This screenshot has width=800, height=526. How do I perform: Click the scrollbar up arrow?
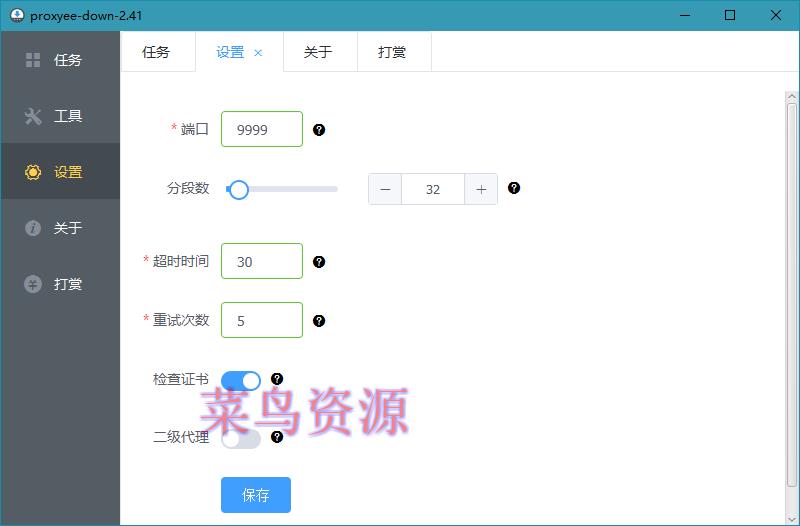tap(792, 96)
